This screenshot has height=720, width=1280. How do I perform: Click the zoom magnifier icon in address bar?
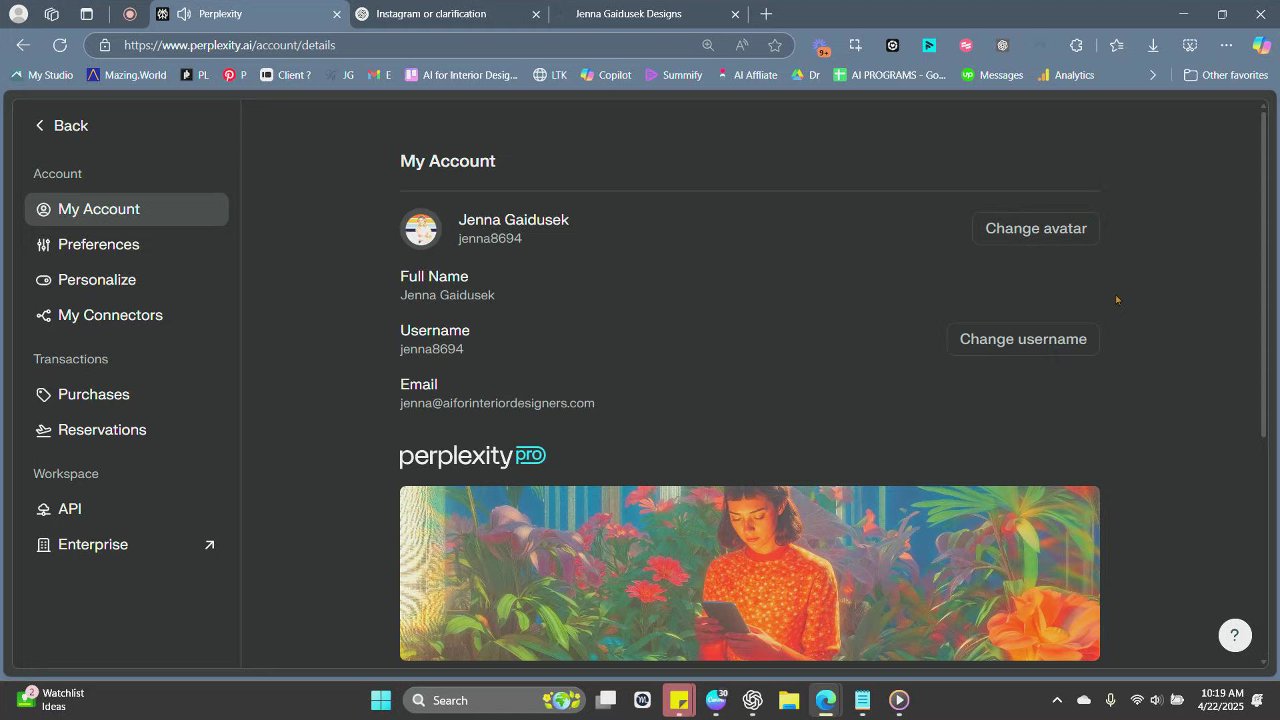[708, 45]
